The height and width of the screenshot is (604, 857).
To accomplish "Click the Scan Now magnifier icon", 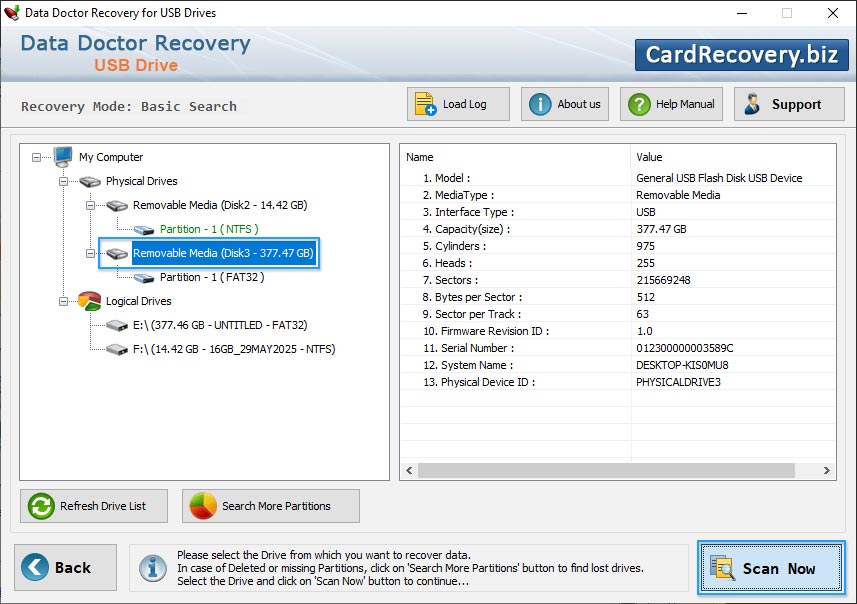I will [x=721, y=567].
